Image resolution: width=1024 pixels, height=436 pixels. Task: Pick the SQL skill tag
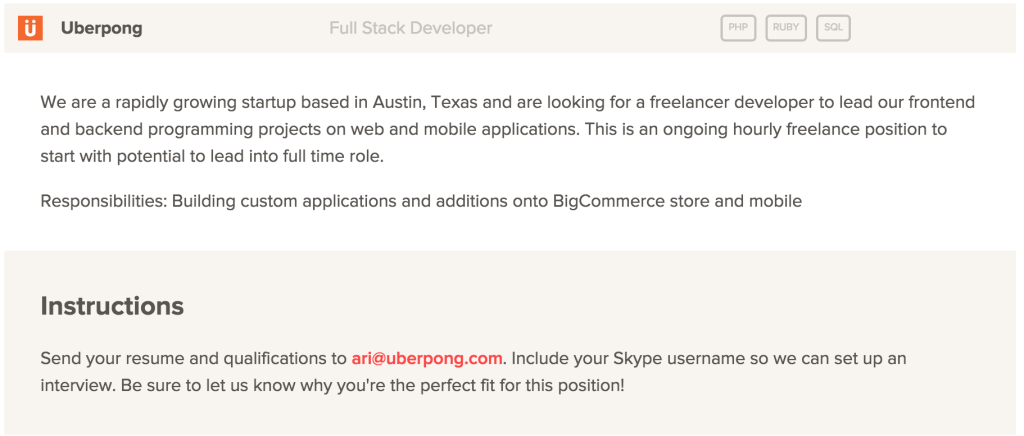(833, 28)
